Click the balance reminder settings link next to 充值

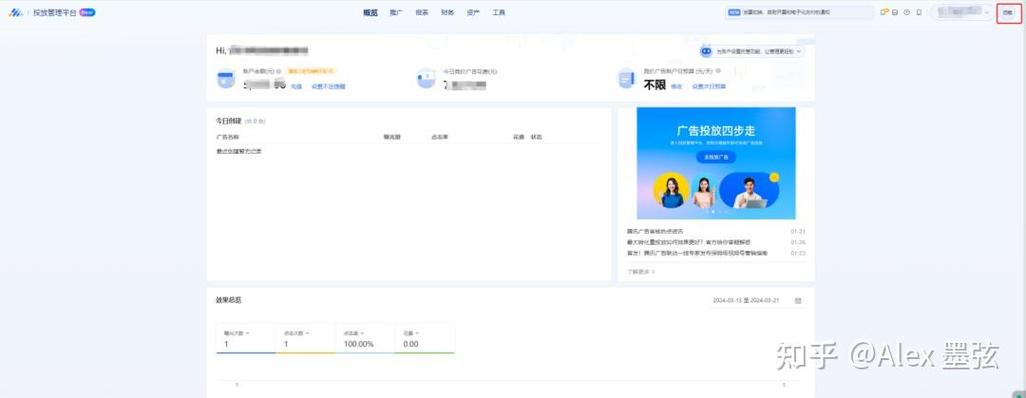328,86
